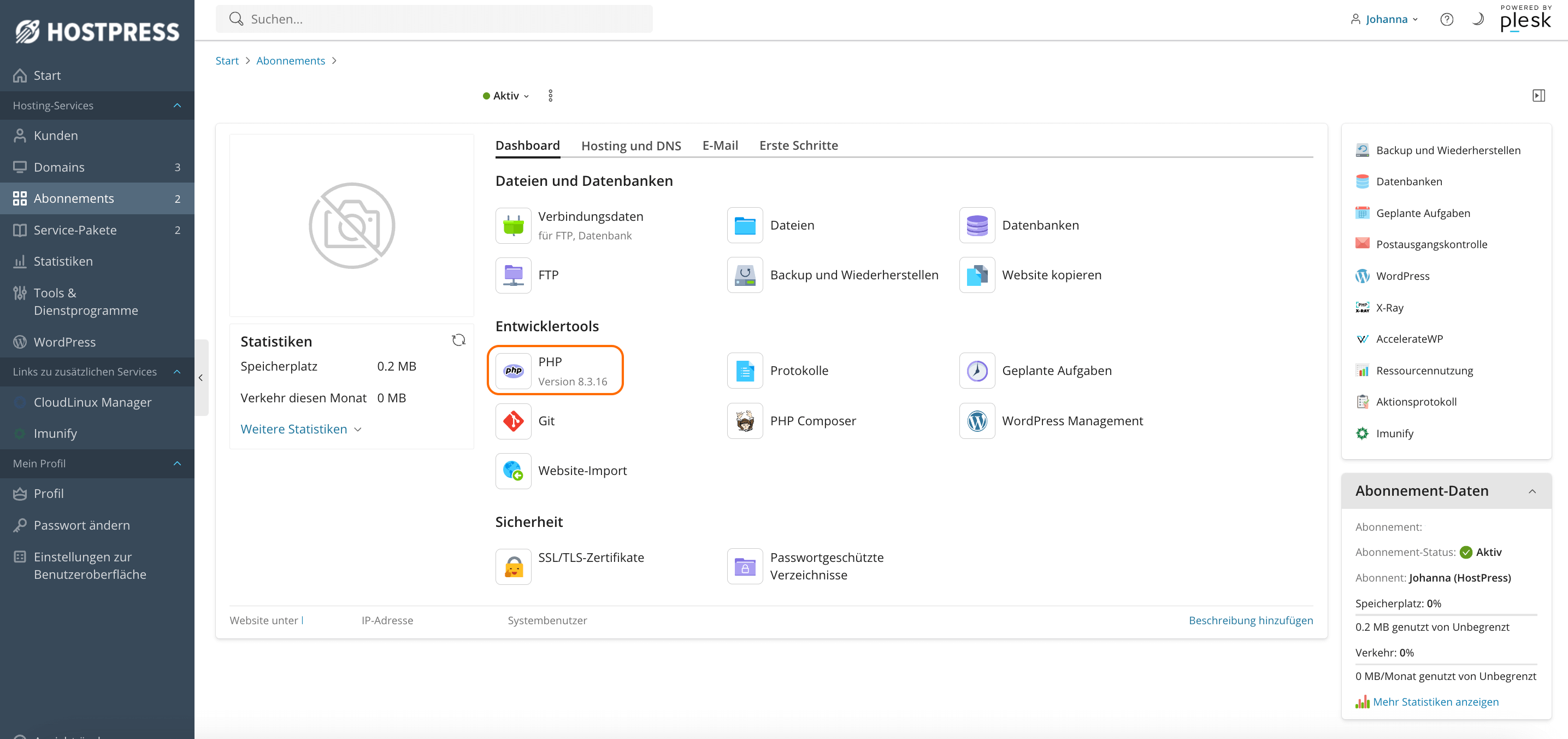
Task: Open the Git icon
Action: click(x=513, y=421)
